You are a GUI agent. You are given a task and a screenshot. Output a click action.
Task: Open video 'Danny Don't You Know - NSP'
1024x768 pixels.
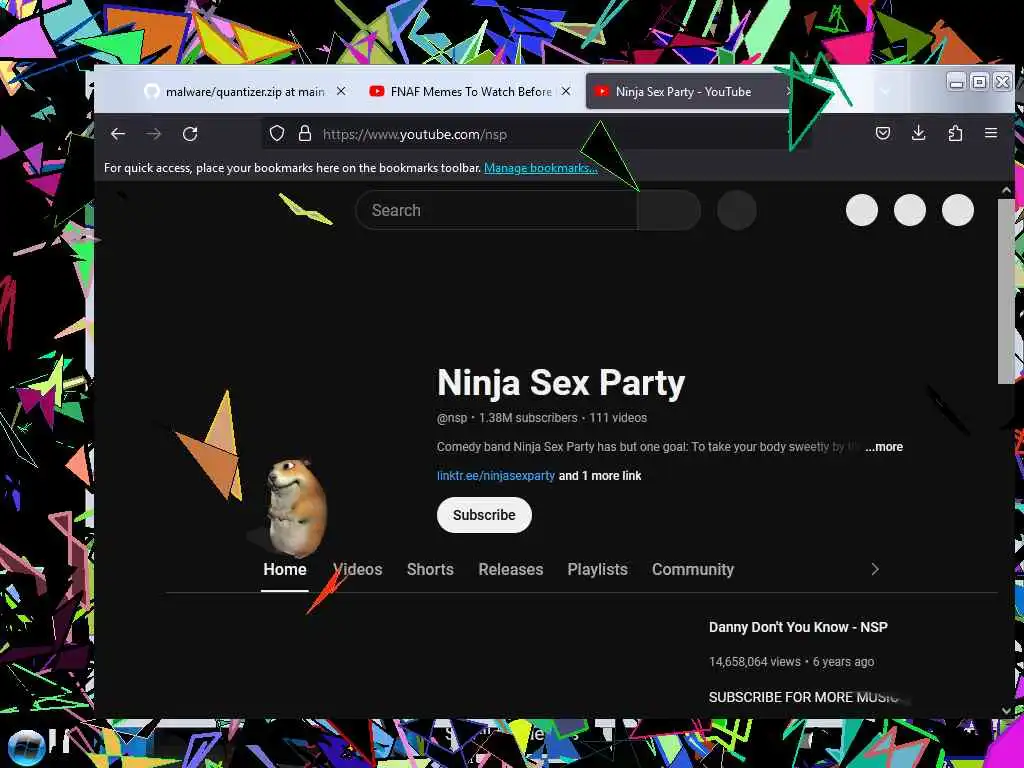point(798,627)
